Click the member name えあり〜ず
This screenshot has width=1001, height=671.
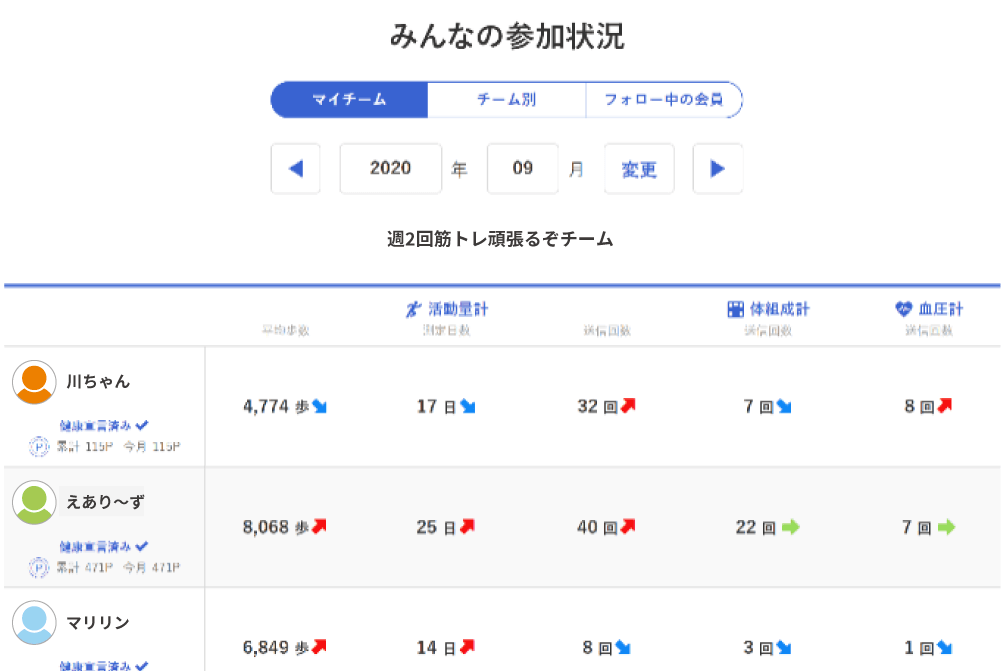point(105,502)
